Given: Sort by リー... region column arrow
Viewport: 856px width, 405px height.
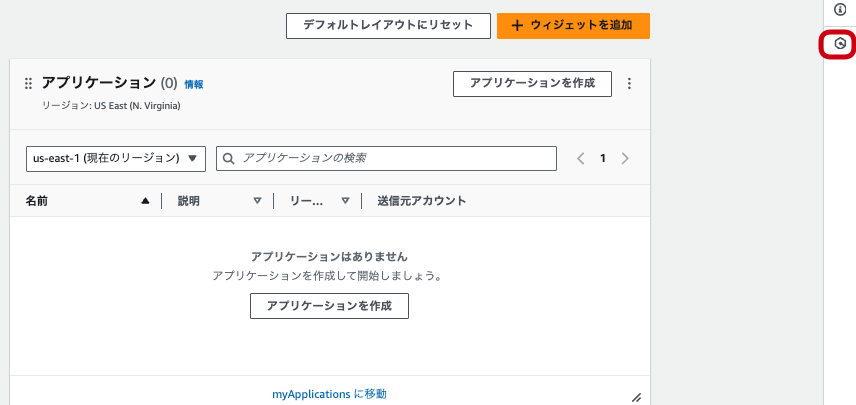Looking at the screenshot, I should [345, 201].
